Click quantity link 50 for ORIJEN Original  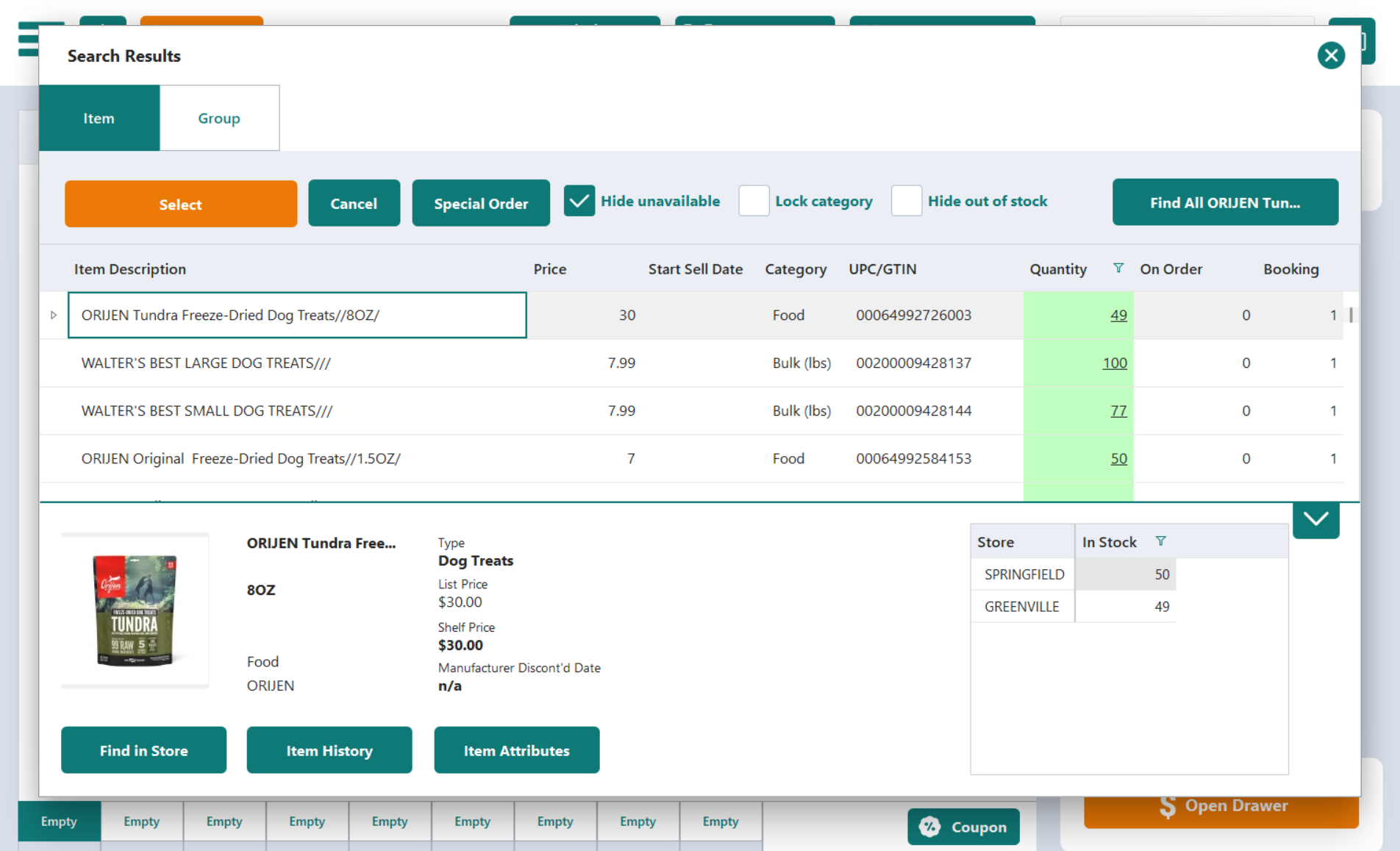(x=1118, y=458)
